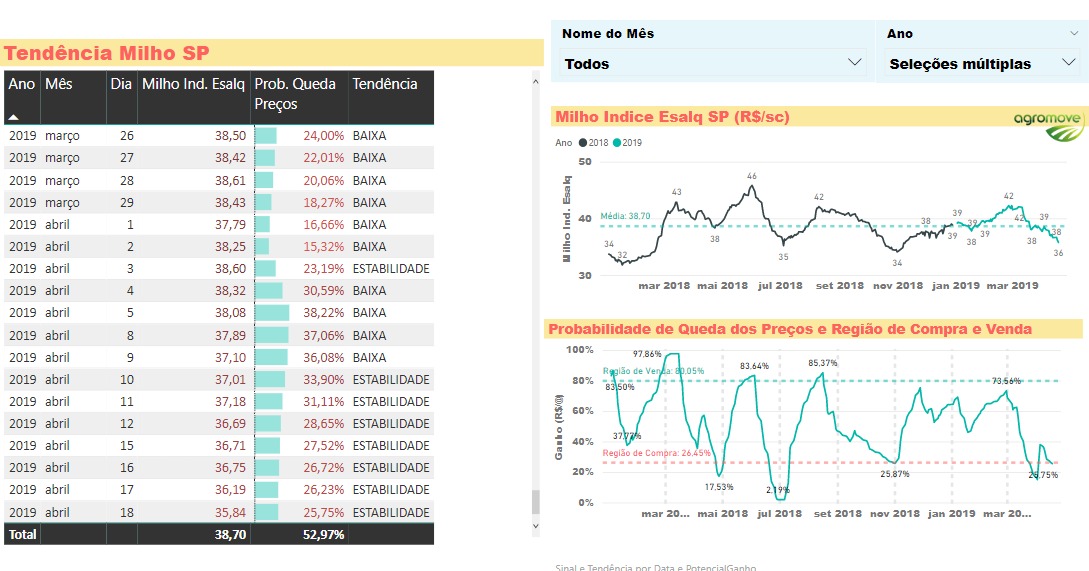Viewport: 1089px width, 571px height.
Task: Click the table scrollbar up arrow
Action: pyautogui.click(x=535, y=81)
